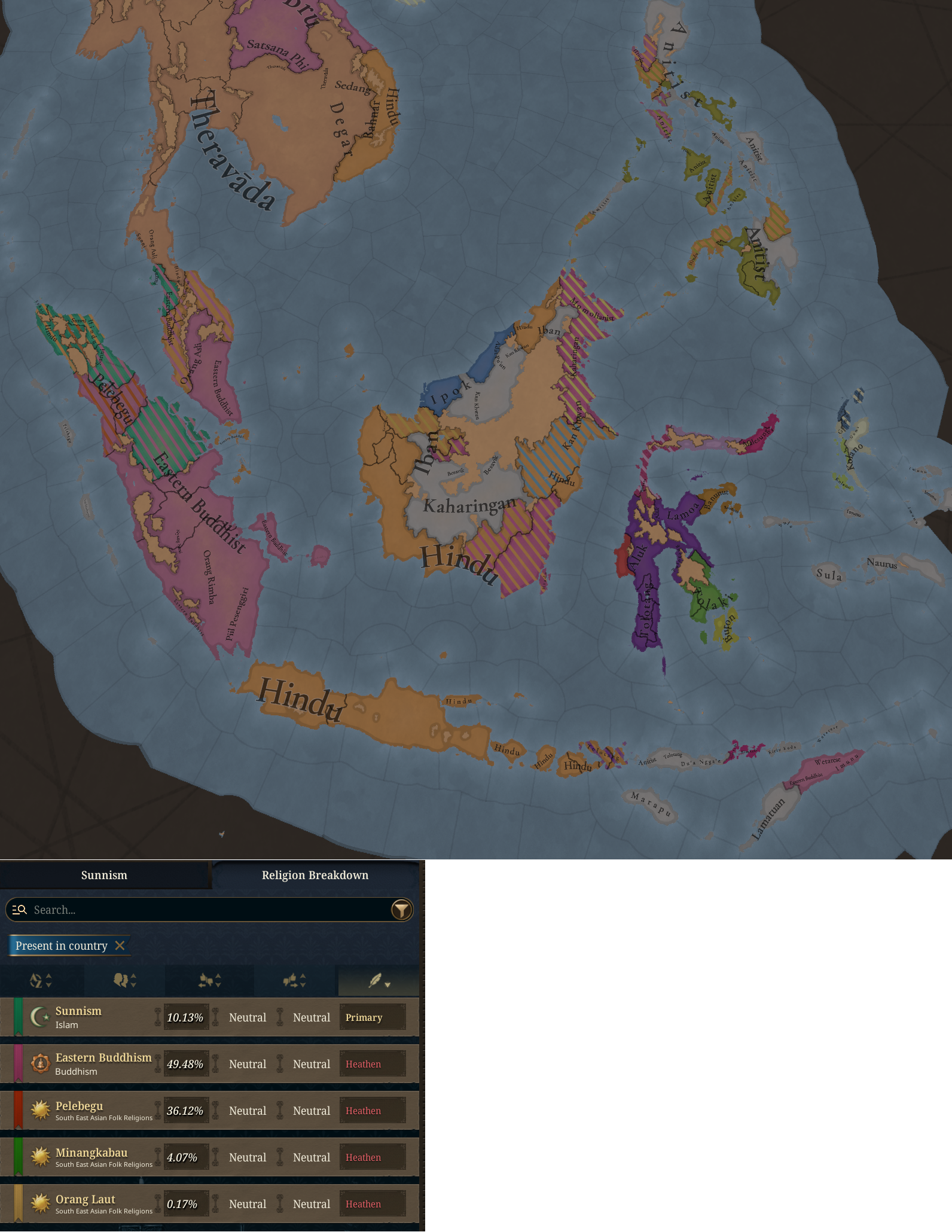Click Heathen status in Pelebegu row
Screen dimensions: 952x1232
[x=372, y=1111]
